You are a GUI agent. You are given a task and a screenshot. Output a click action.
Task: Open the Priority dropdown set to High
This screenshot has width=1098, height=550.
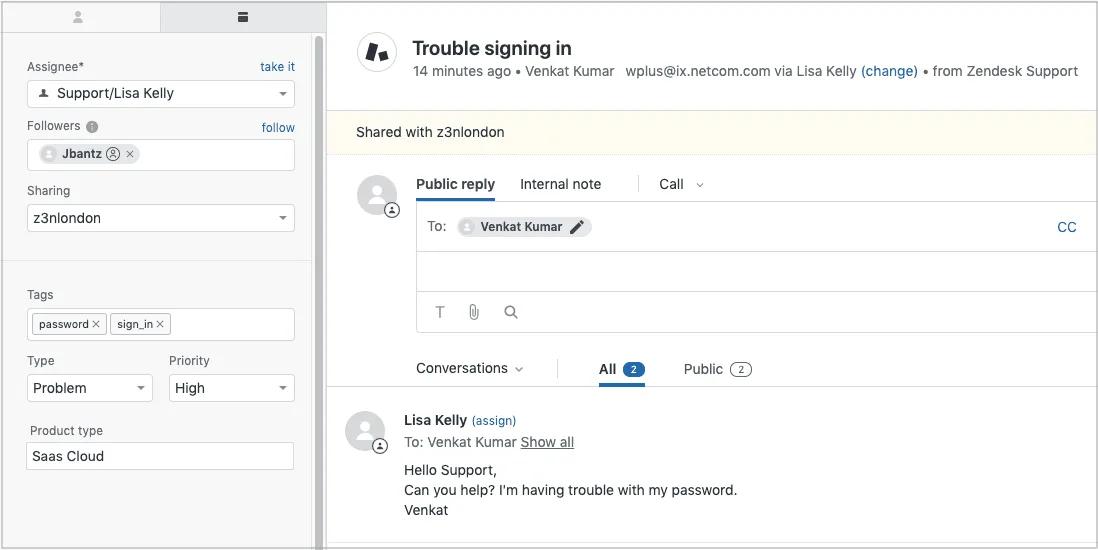[x=232, y=388]
